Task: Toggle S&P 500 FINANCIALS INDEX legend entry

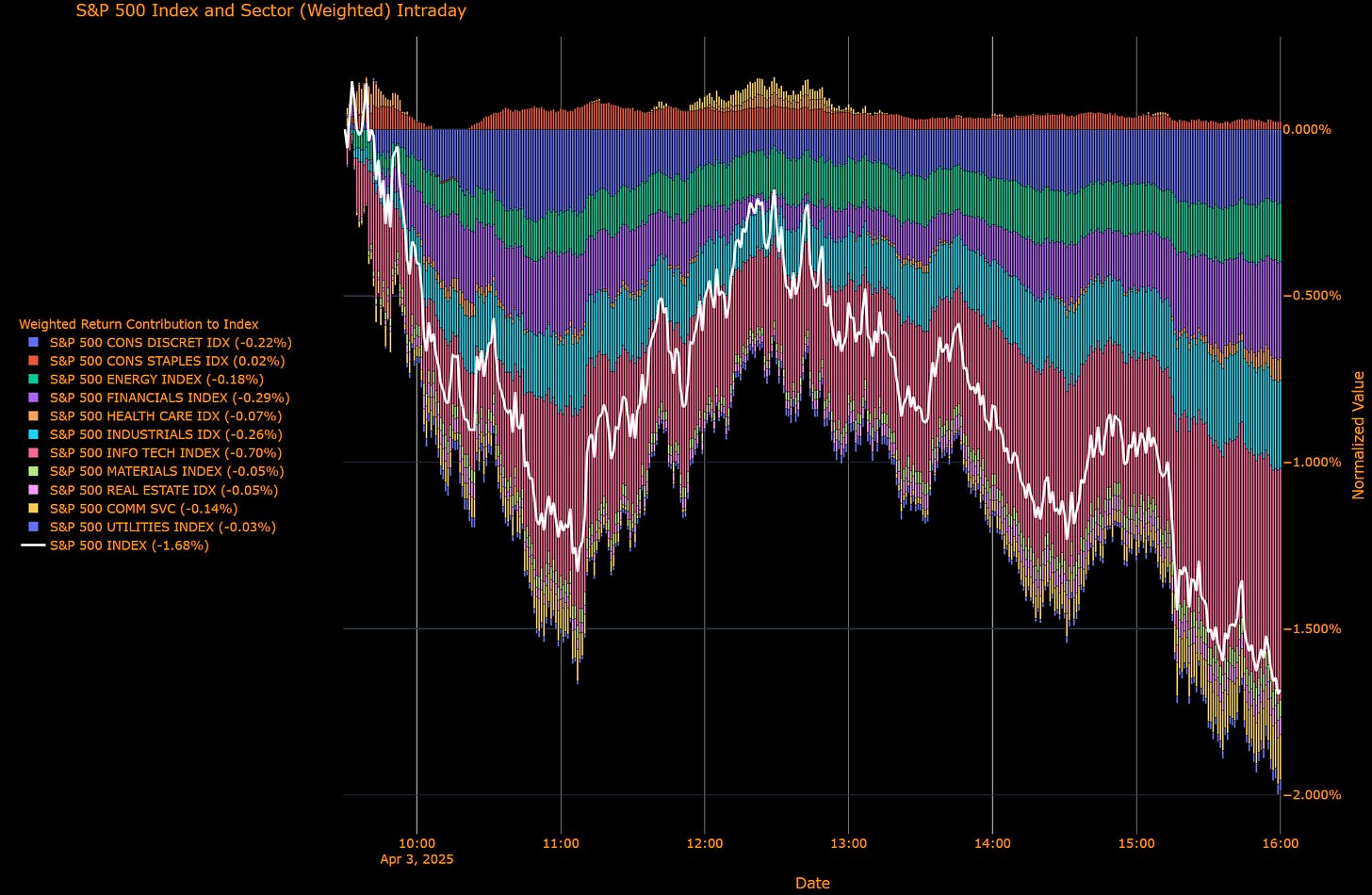Action: [157, 398]
